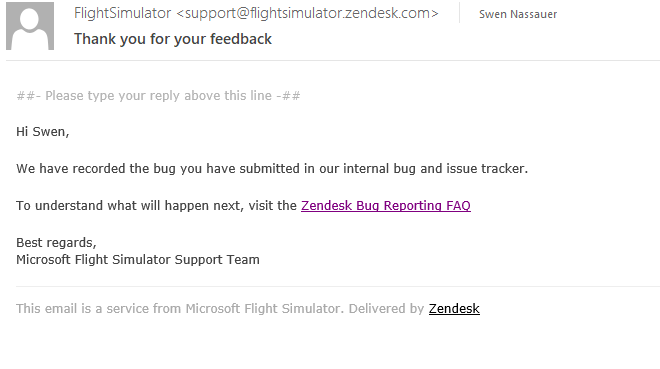Click the sender's gray avatar placeholder

click(x=30, y=26)
